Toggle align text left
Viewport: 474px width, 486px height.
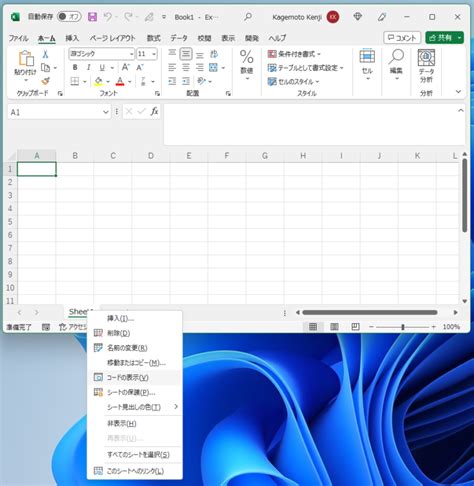[x=172, y=68]
